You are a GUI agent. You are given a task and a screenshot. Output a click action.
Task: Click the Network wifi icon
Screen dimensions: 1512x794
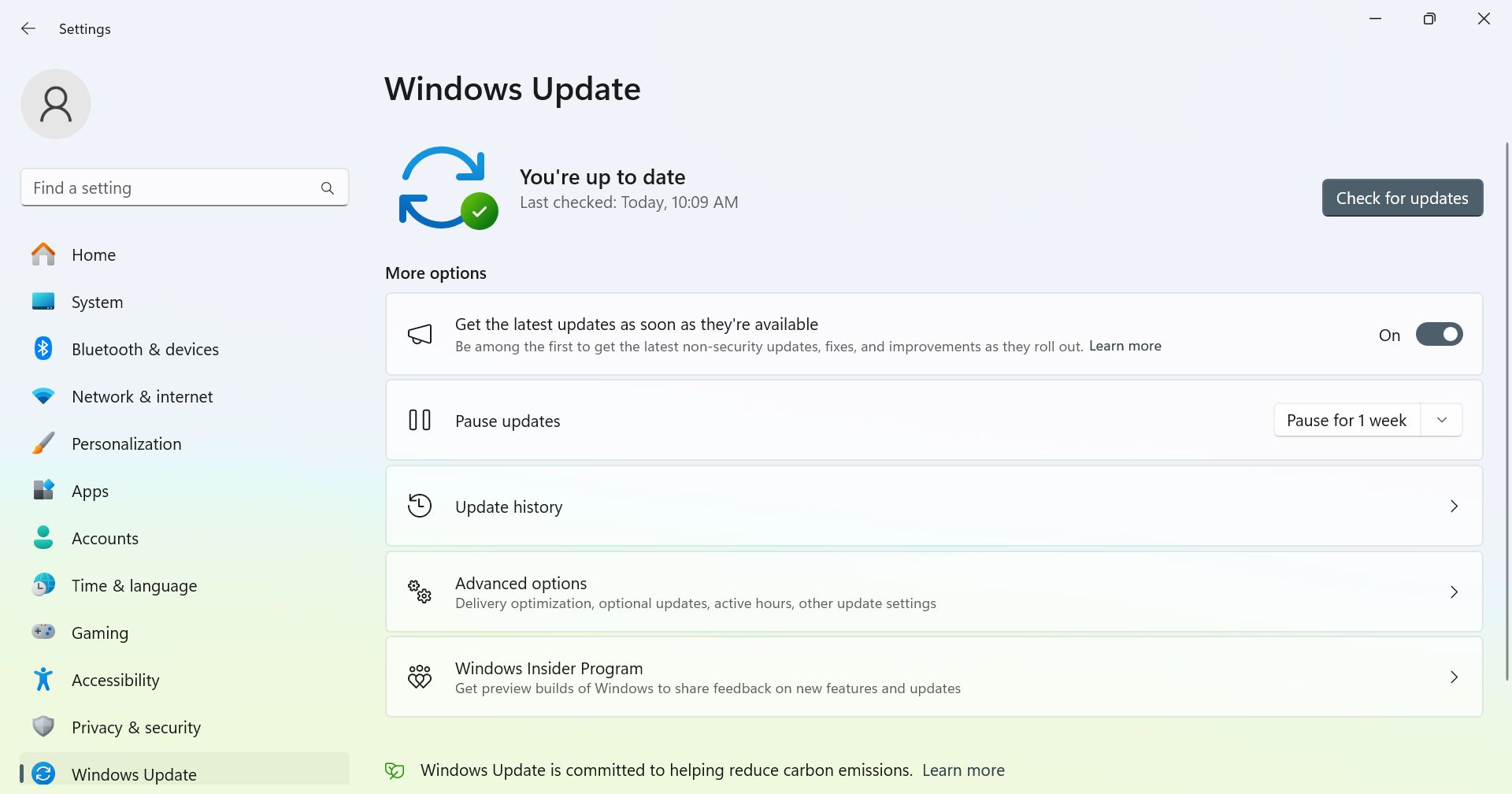(43, 396)
